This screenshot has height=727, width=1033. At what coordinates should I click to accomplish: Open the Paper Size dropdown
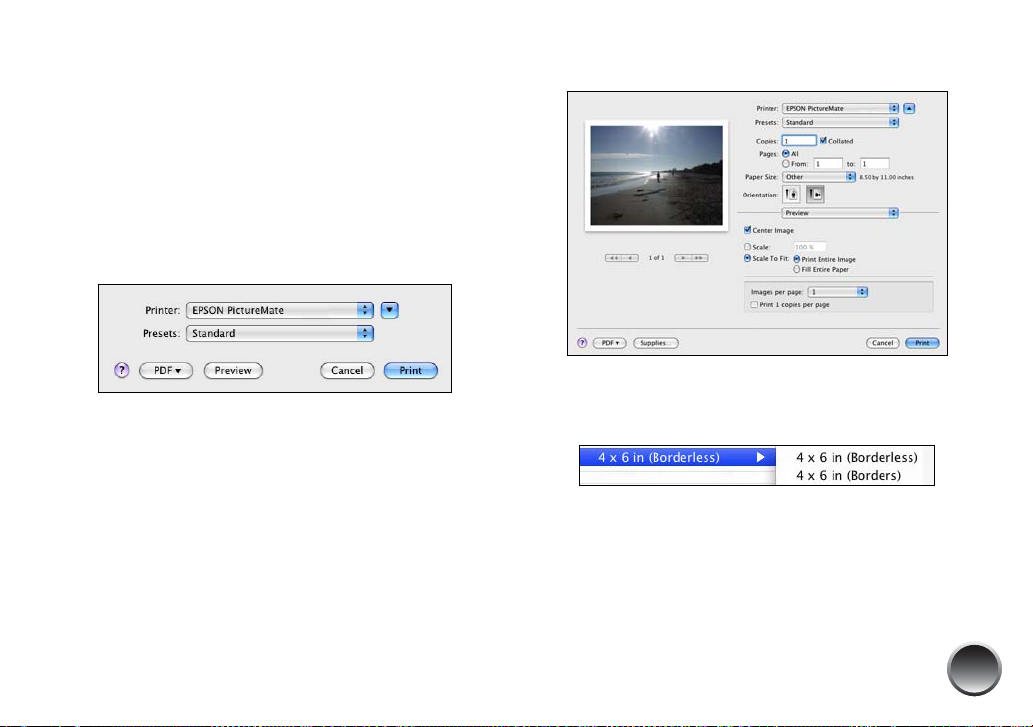(819, 176)
